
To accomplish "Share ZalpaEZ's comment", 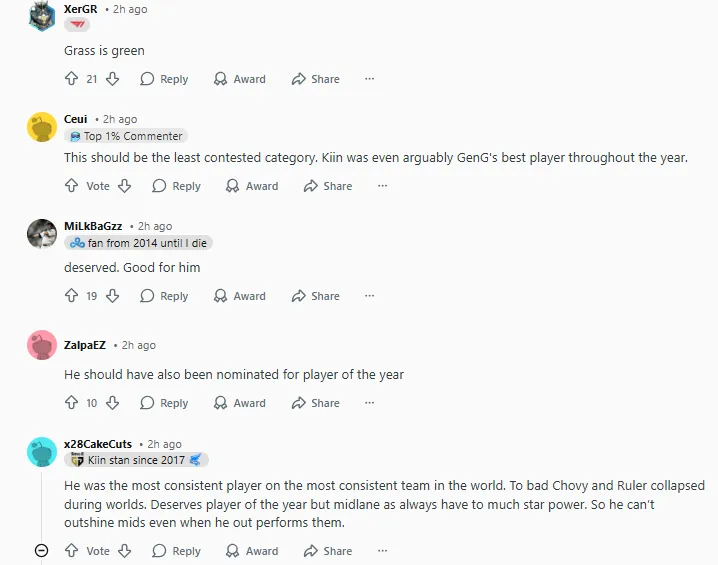I will [x=315, y=403].
